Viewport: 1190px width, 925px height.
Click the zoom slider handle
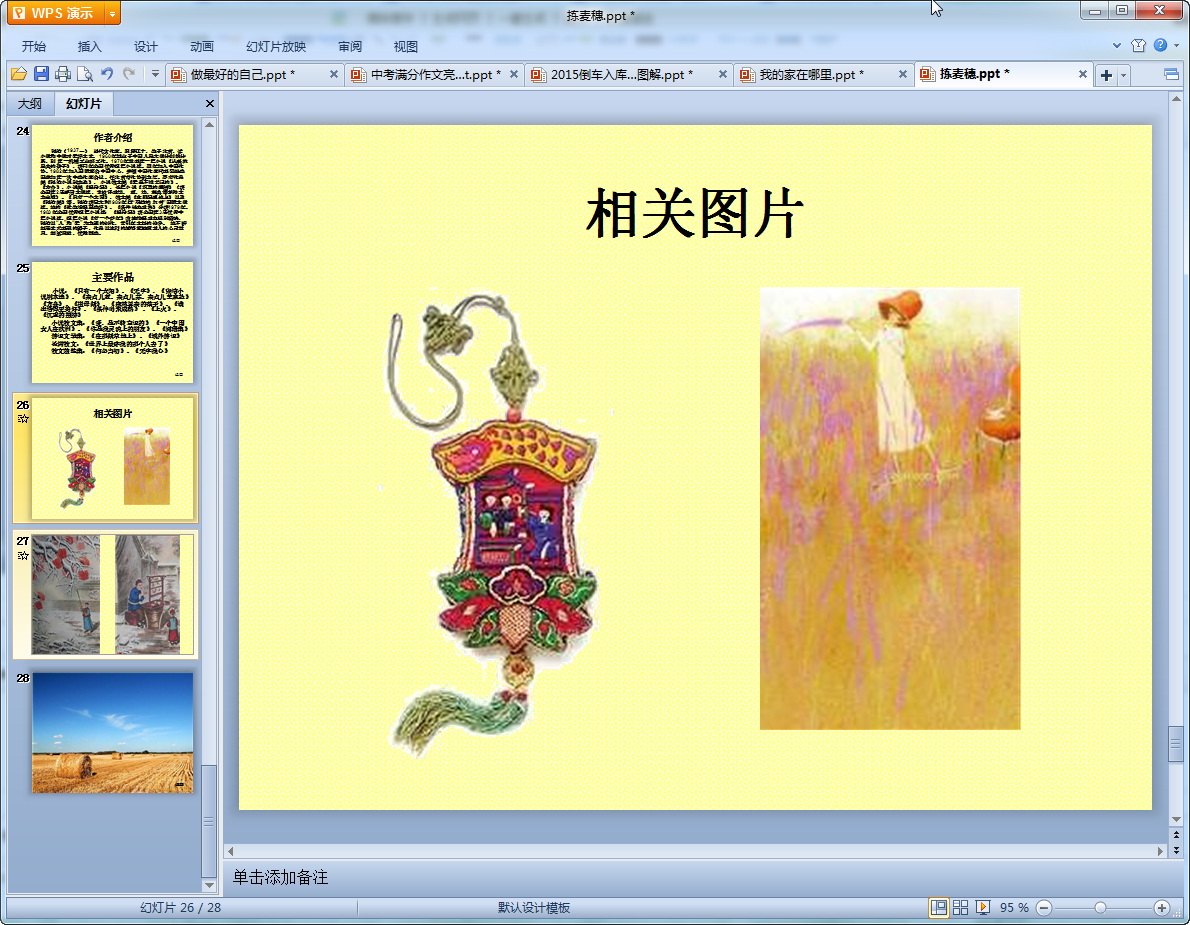pyautogui.click(x=1100, y=908)
